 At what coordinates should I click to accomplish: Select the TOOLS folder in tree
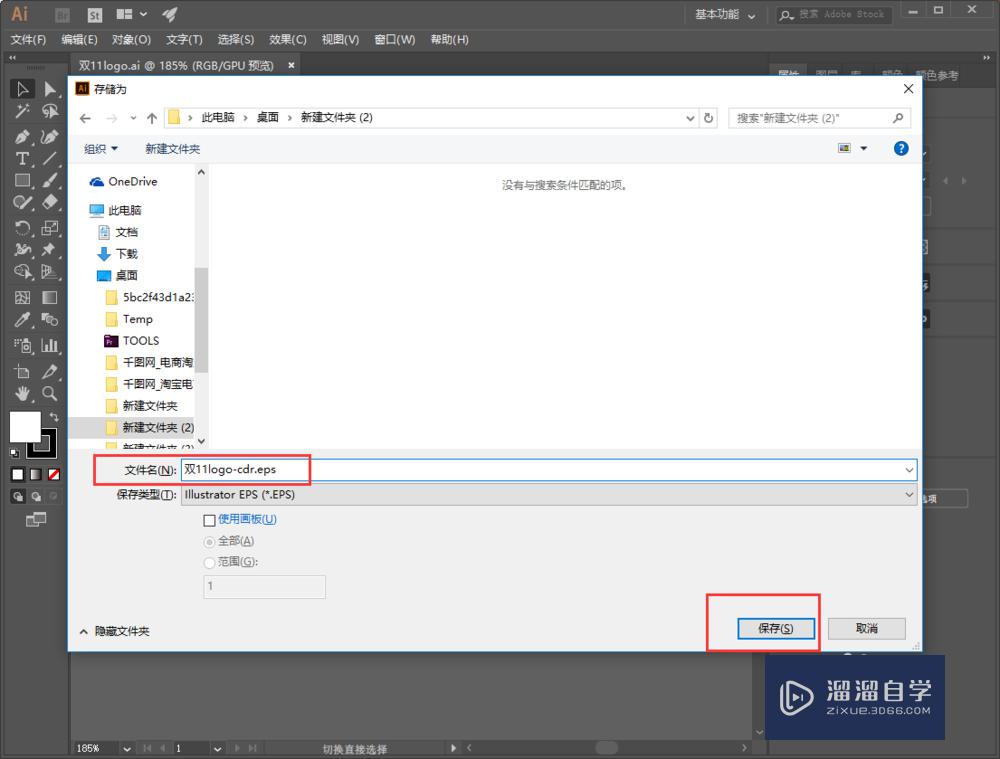[131, 341]
